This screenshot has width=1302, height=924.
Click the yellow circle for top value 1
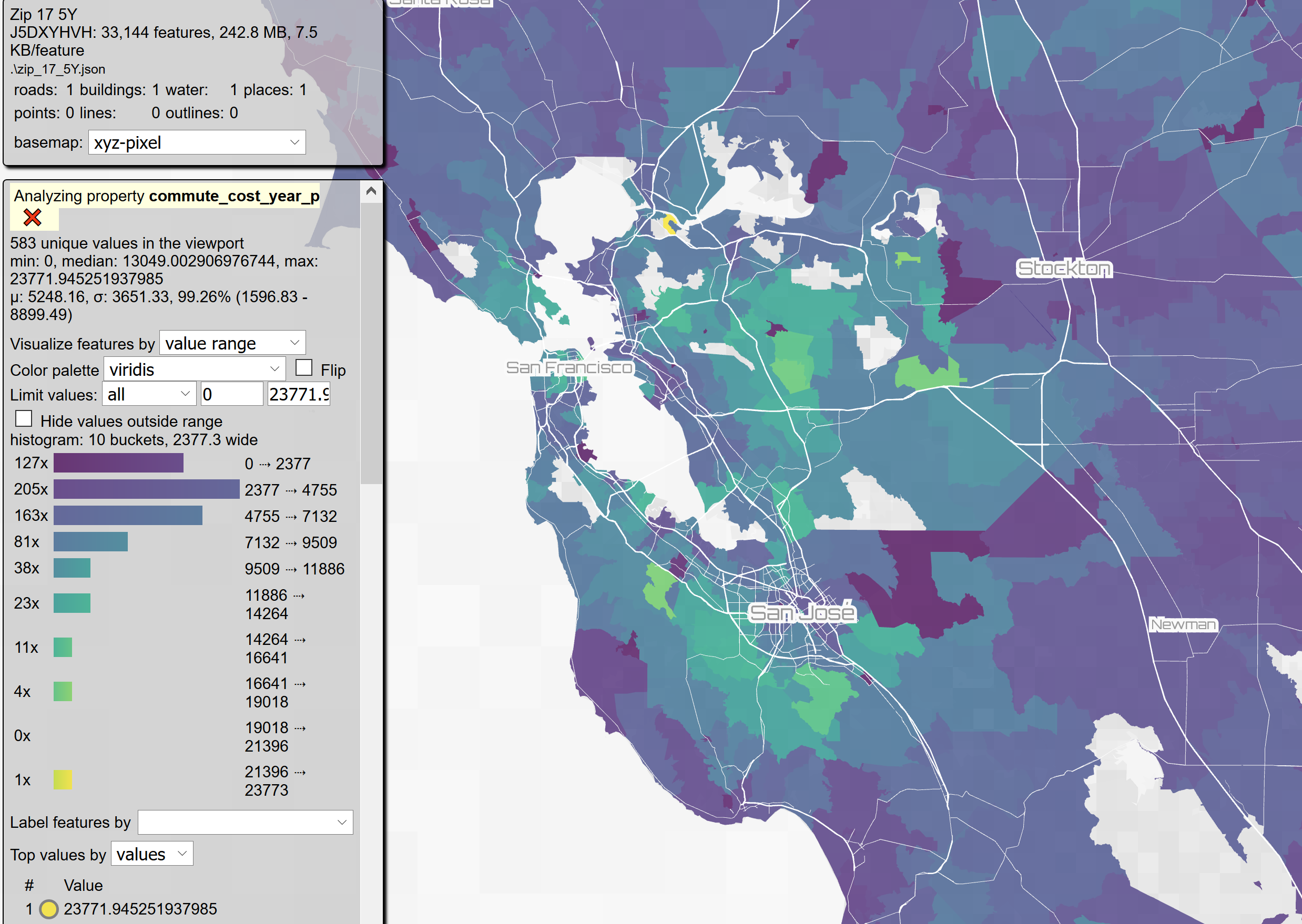[49, 909]
